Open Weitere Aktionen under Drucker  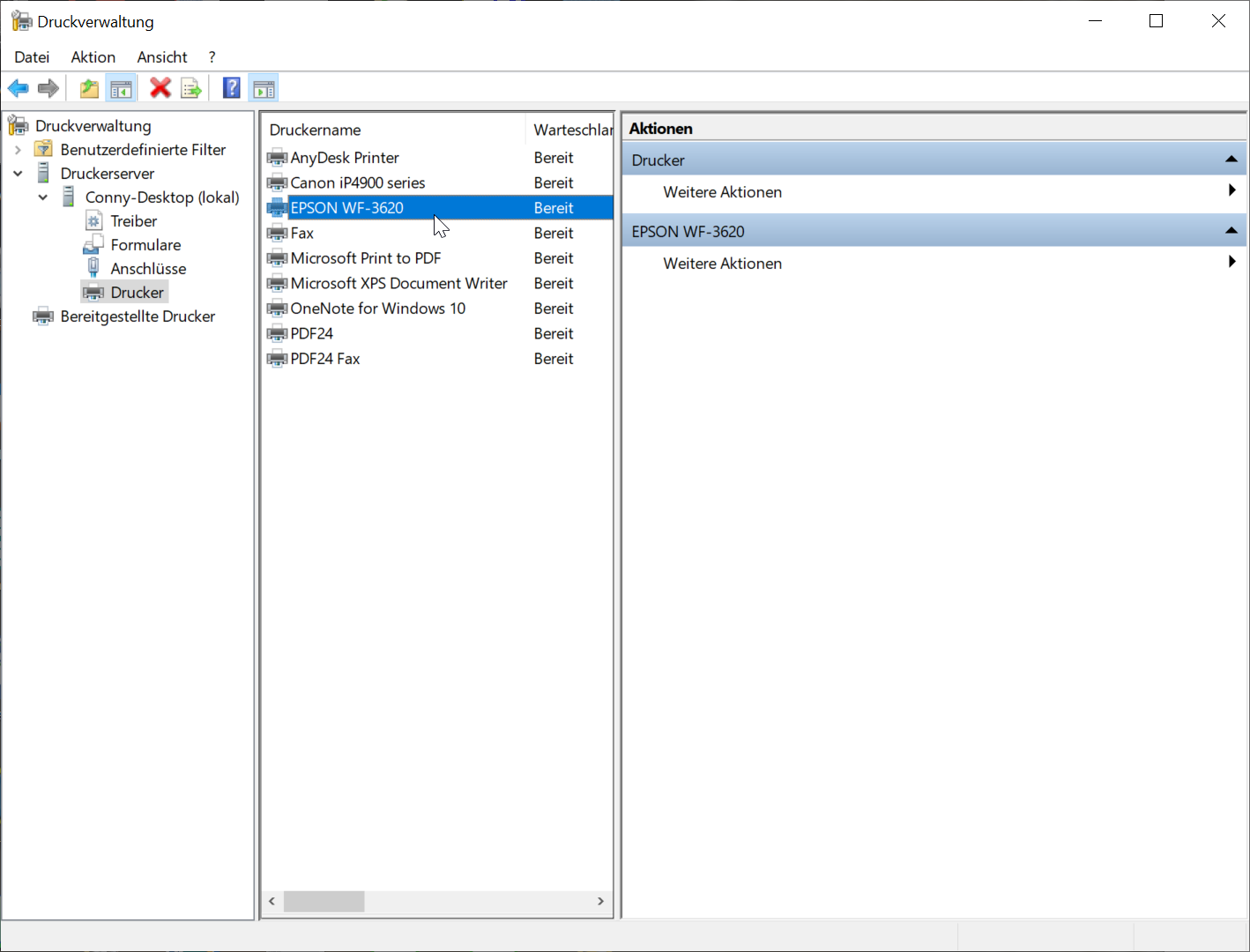click(723, 192)
